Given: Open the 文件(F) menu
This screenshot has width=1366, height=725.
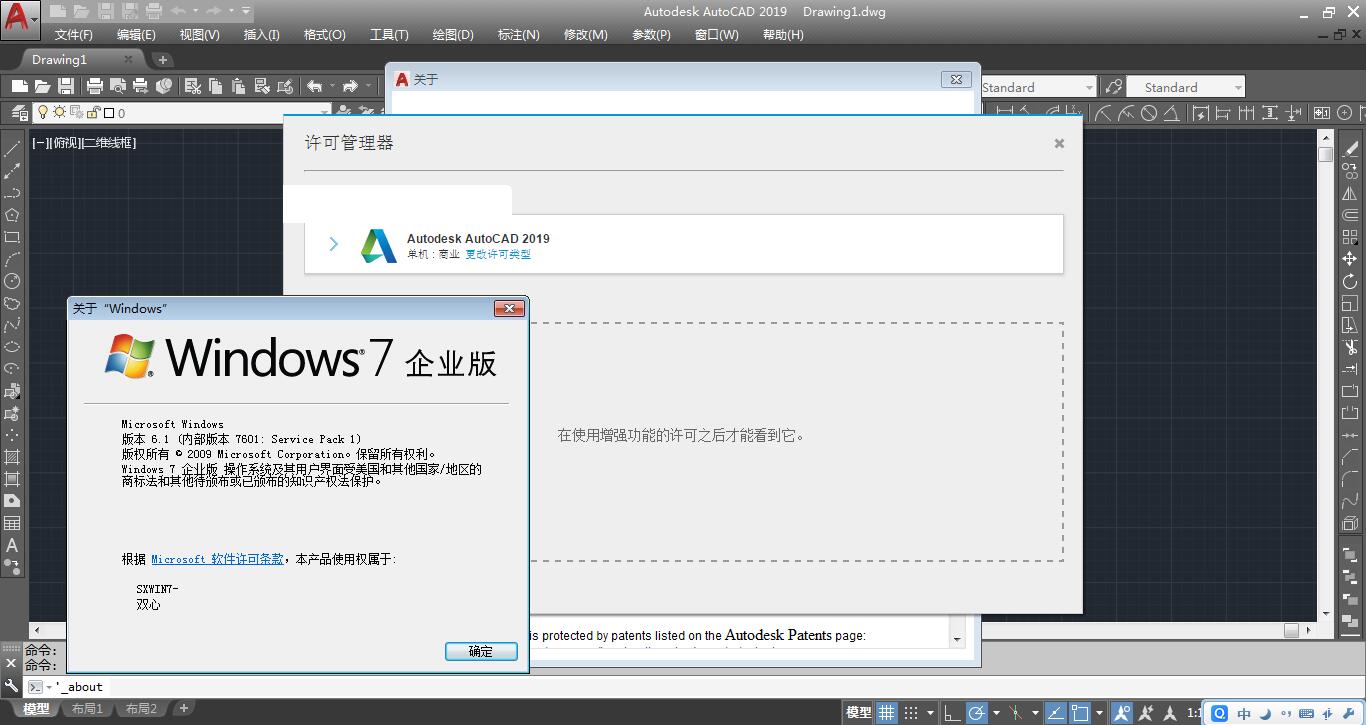Looking at the screenshot, I should pos(73,34).
